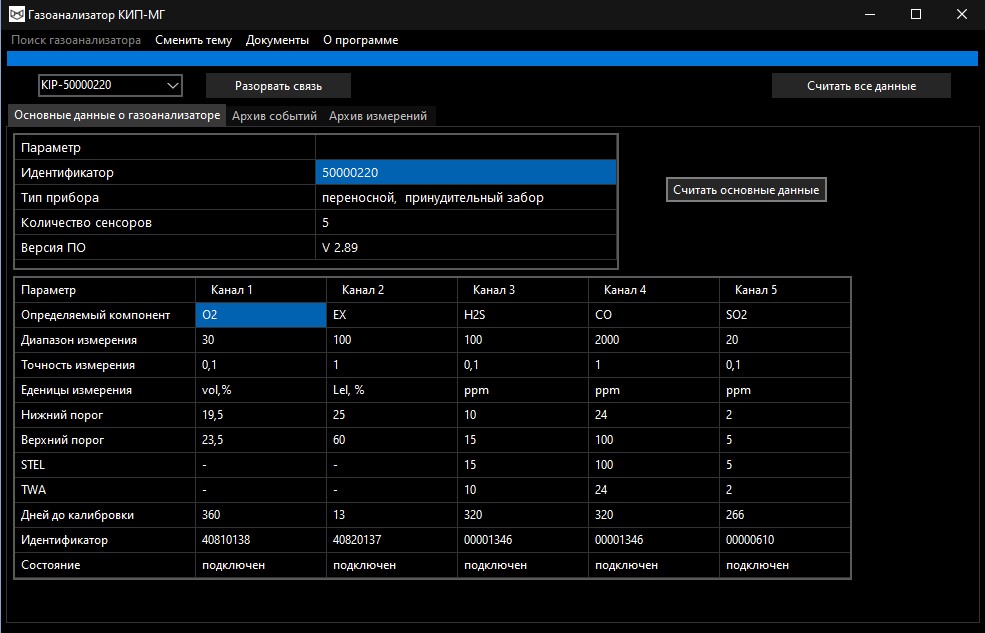
Task: Open the О программе menu
Action: 360,40
